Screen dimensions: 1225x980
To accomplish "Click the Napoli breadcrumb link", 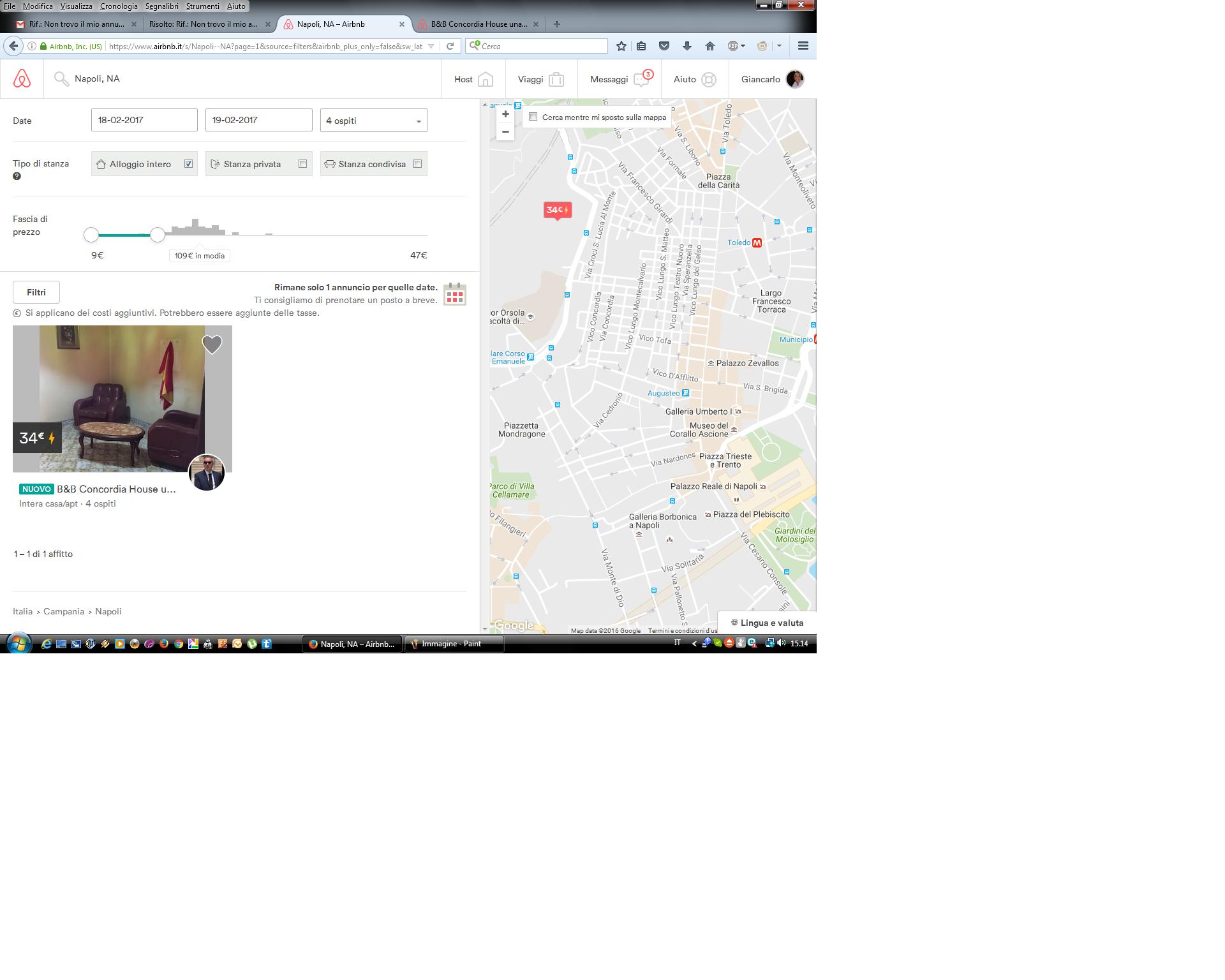I will click(x=108, y=611).
